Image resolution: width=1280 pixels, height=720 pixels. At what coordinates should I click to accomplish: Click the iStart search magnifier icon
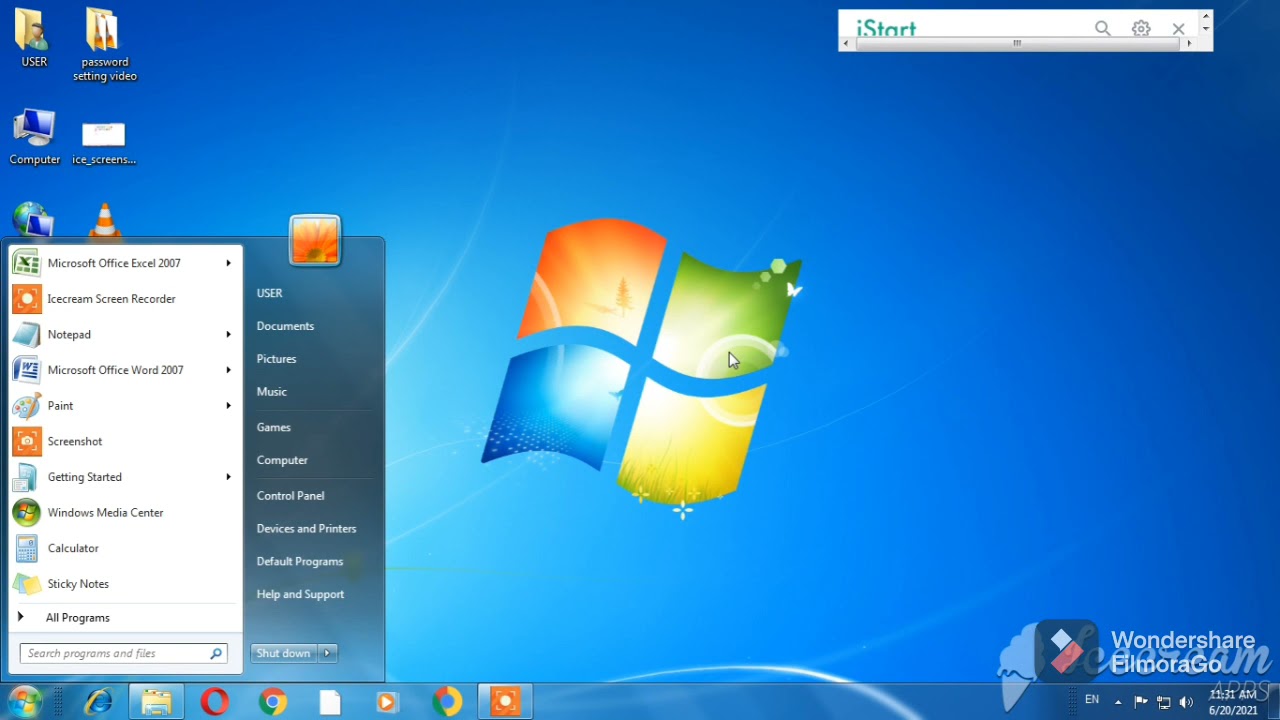(1102, 29)
